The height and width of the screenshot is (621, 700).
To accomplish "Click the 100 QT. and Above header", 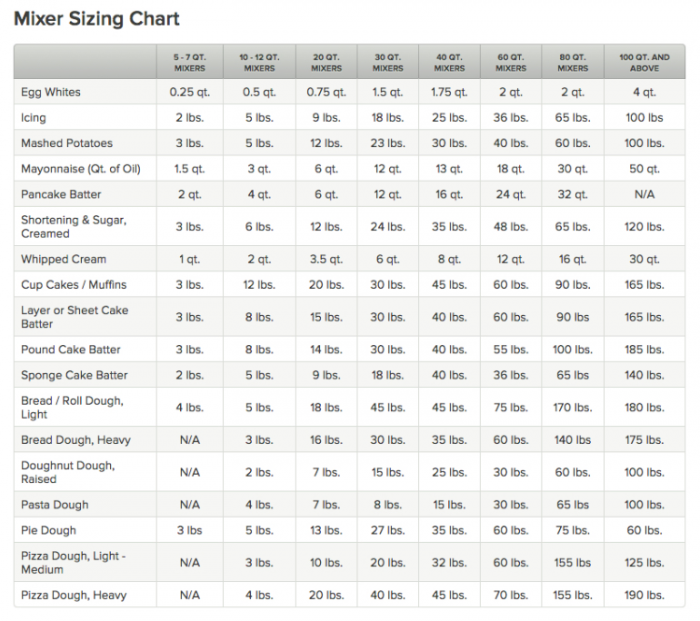I will [x=644, y=63].
